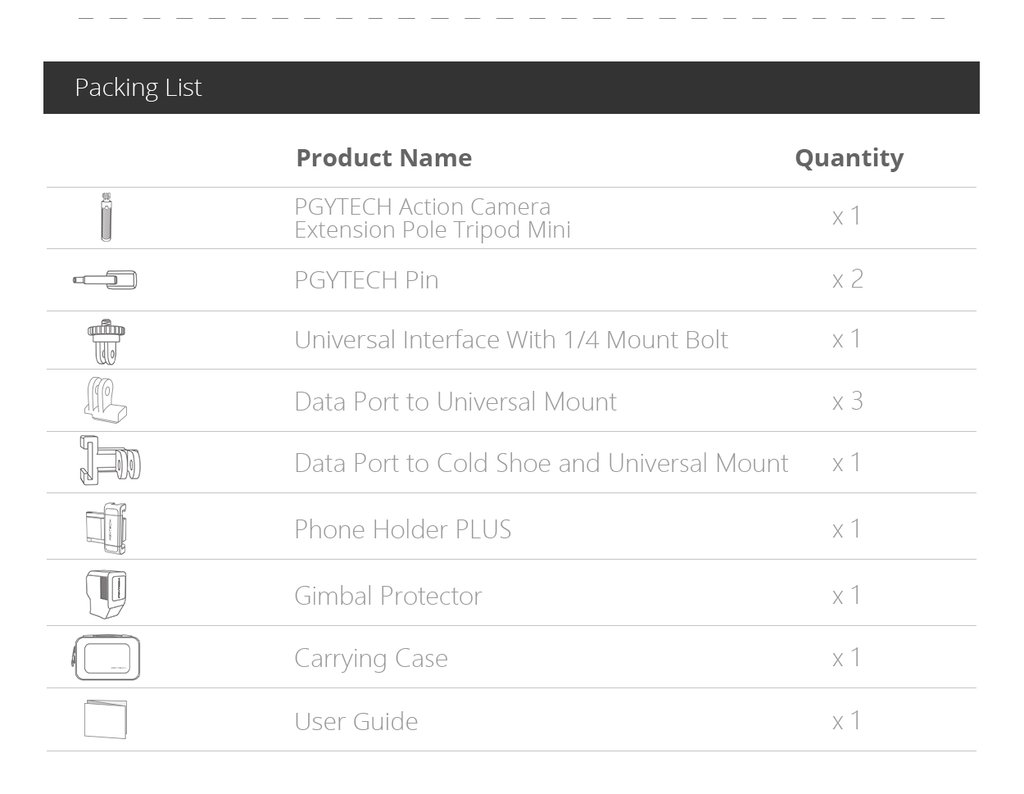Select the x 3 quantity for Universal Mount
This screenshot has height=794, width=1024.
tap(848, 401)
